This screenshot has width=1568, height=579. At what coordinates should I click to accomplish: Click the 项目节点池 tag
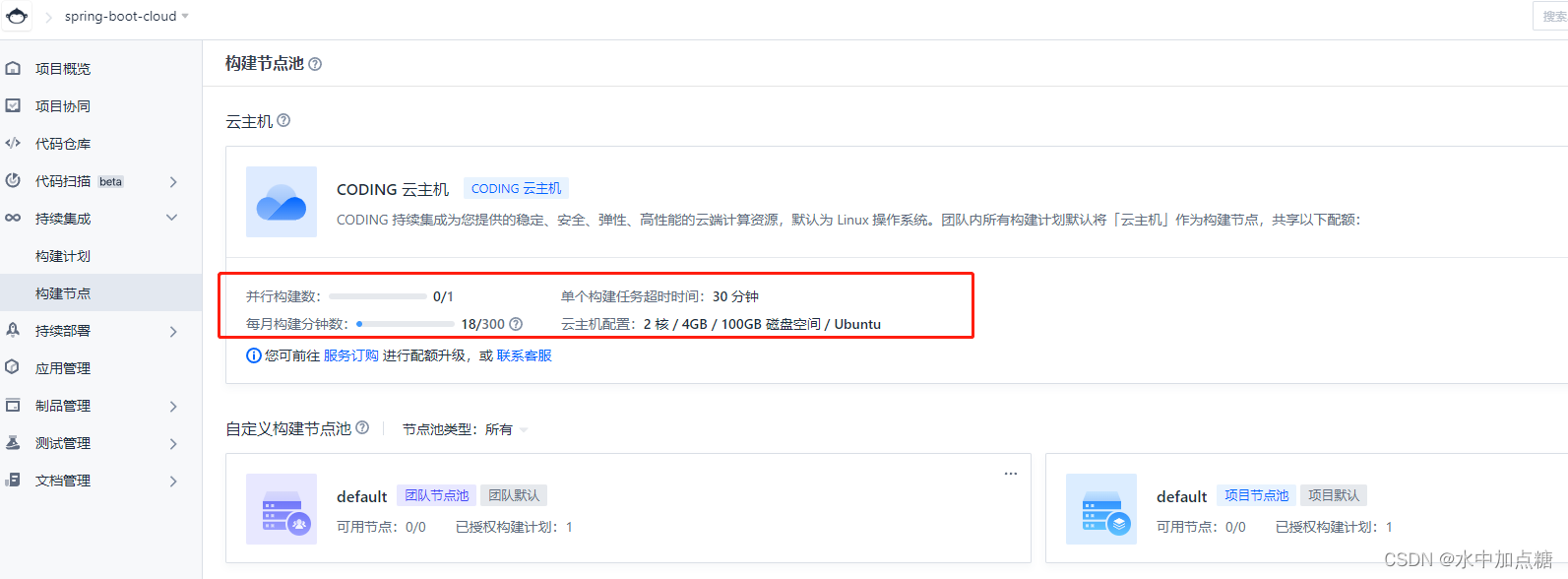coord(1256,495)
